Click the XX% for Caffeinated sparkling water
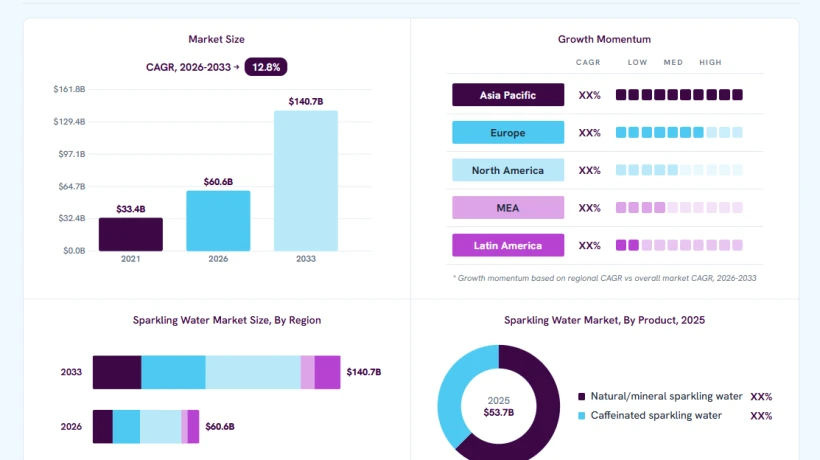This screenshot has height=460, width=820. 761,416
